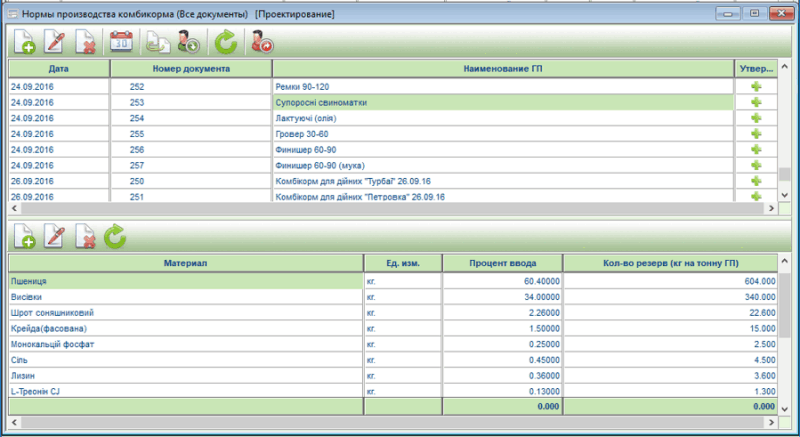This screenshot has width=800, height=437.
Task: Refresh the materials list in lower toolbar
Action: [116, 237]
